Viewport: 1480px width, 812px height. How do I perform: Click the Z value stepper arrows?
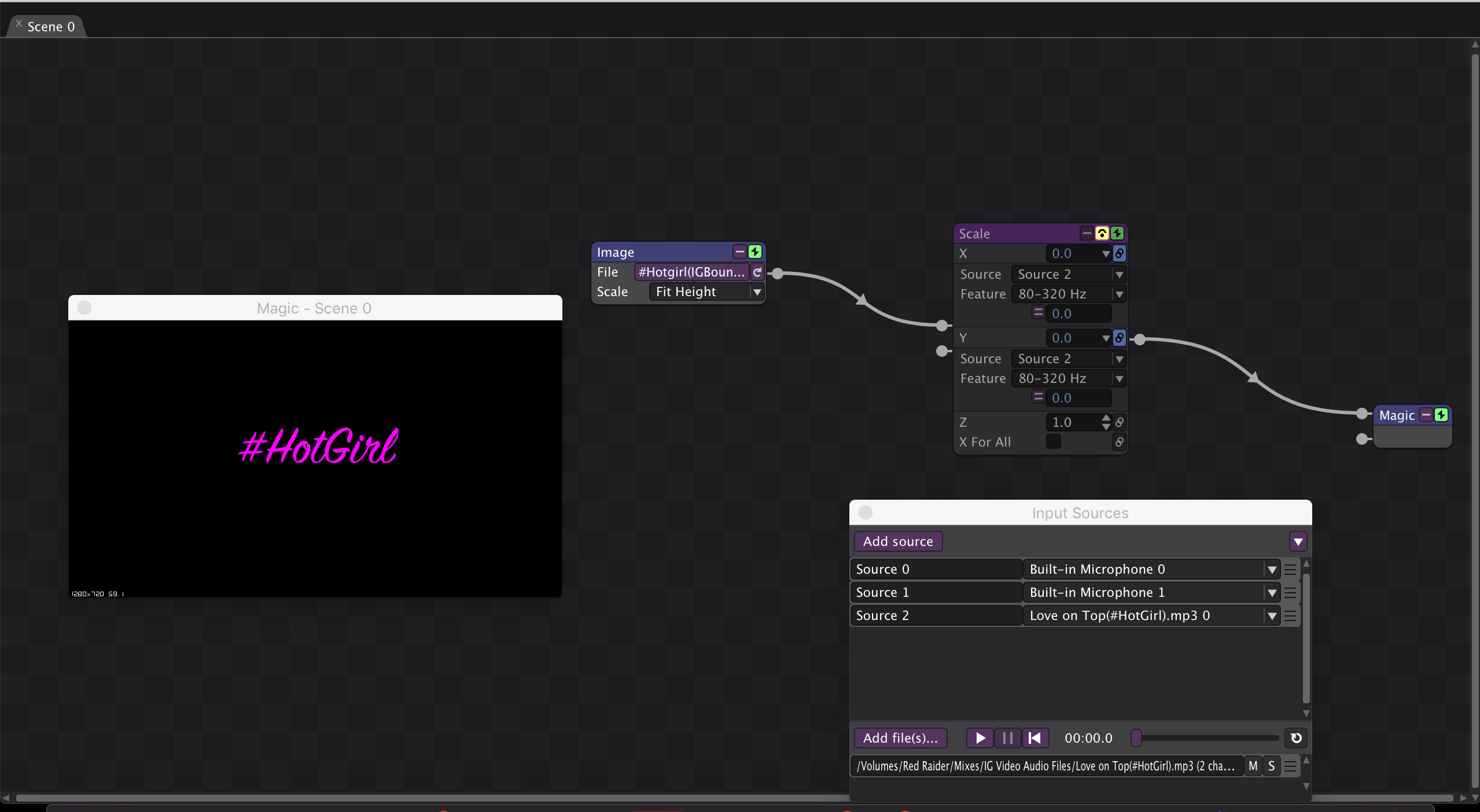(1106, 422)
